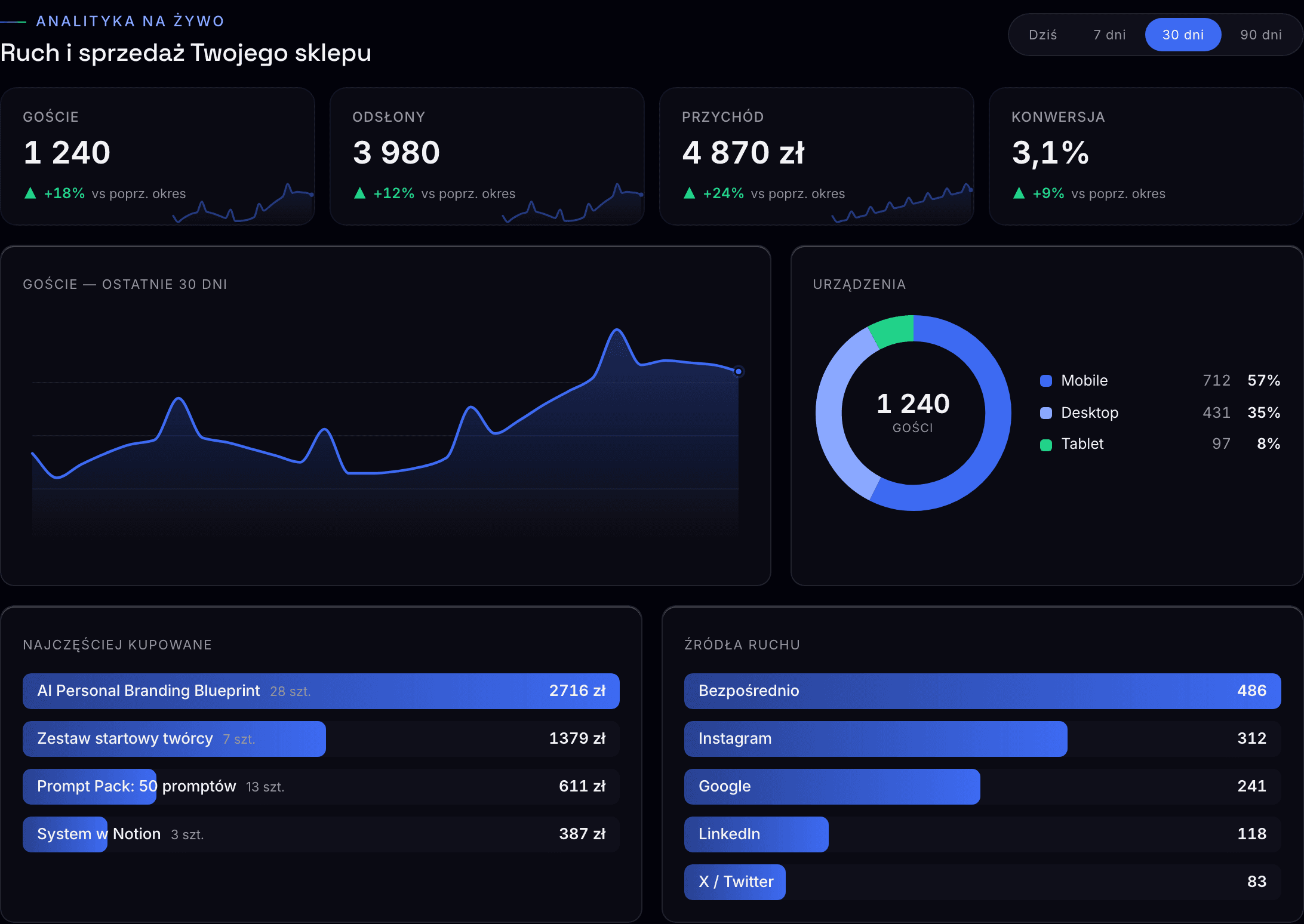
Task: Select the Instagram traffic source bar
Action: (983, 739)
